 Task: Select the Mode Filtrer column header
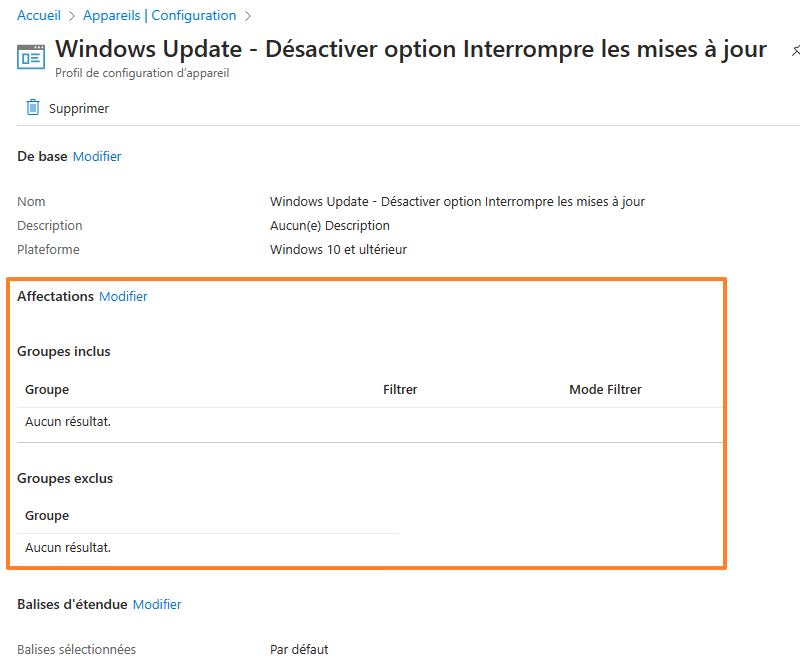pos(605,390)
